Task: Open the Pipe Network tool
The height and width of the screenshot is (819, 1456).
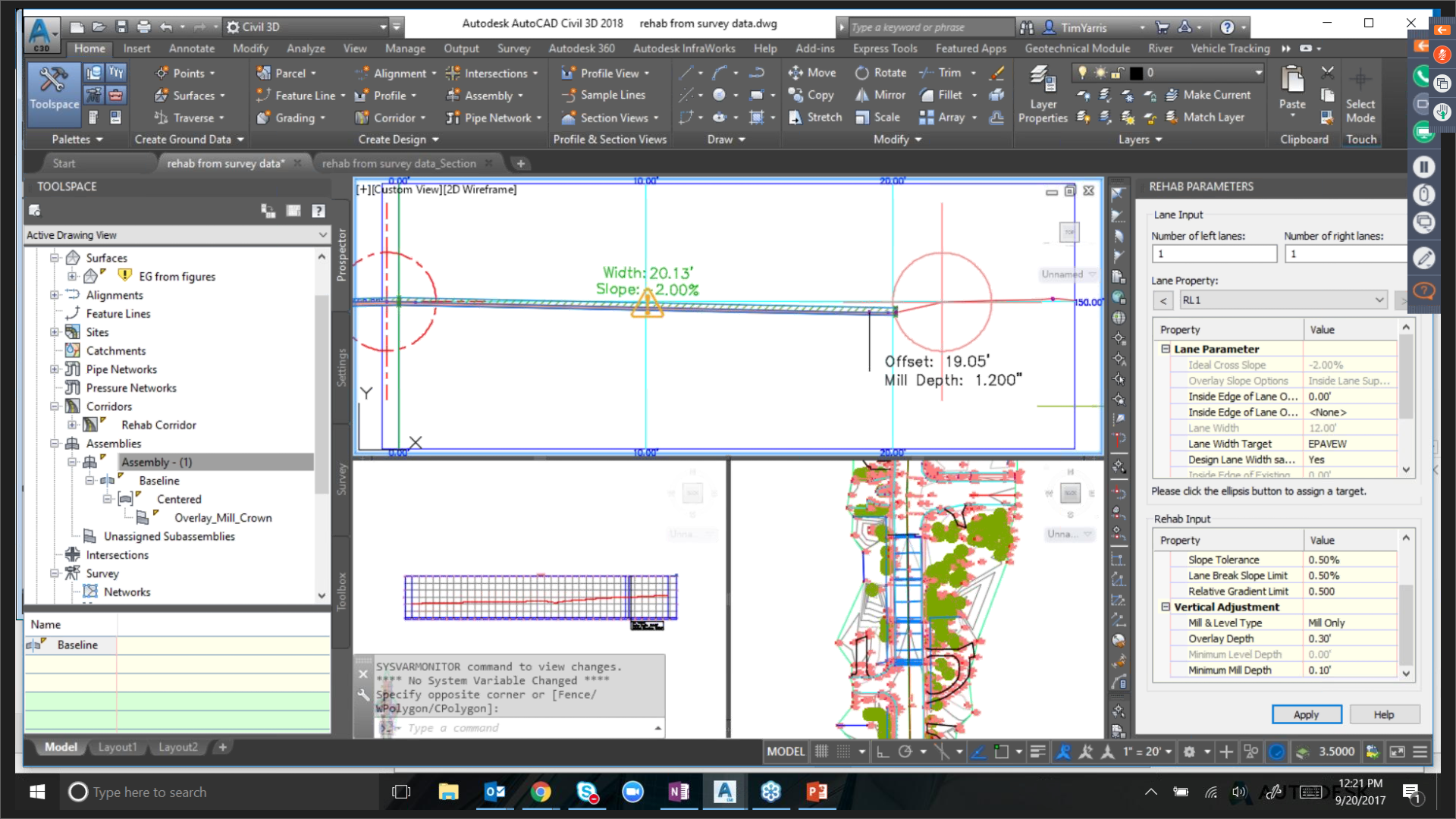Action: (x=493, y=118)
